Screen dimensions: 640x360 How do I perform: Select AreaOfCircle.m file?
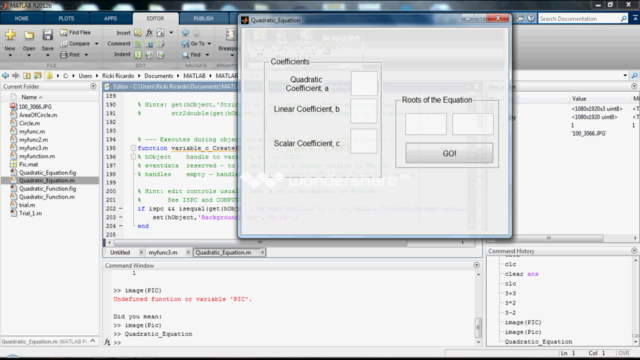point(38,115)
